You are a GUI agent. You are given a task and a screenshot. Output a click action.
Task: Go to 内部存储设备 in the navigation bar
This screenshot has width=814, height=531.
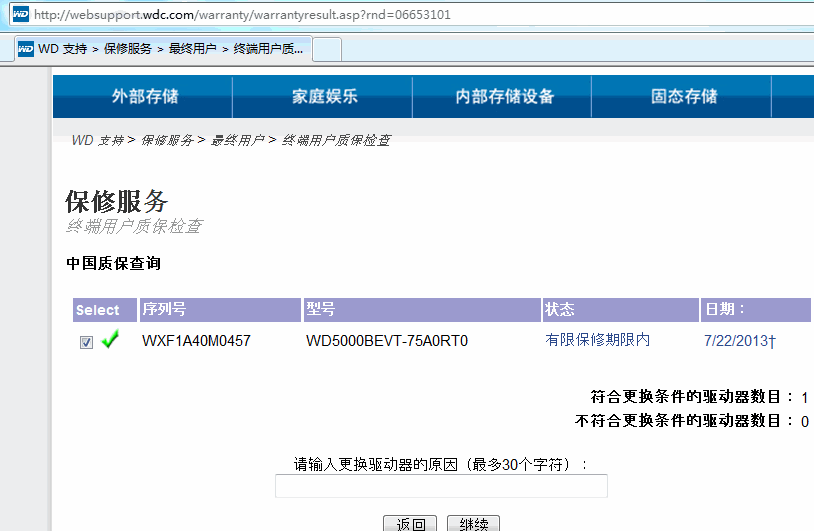tap(504, 97)
